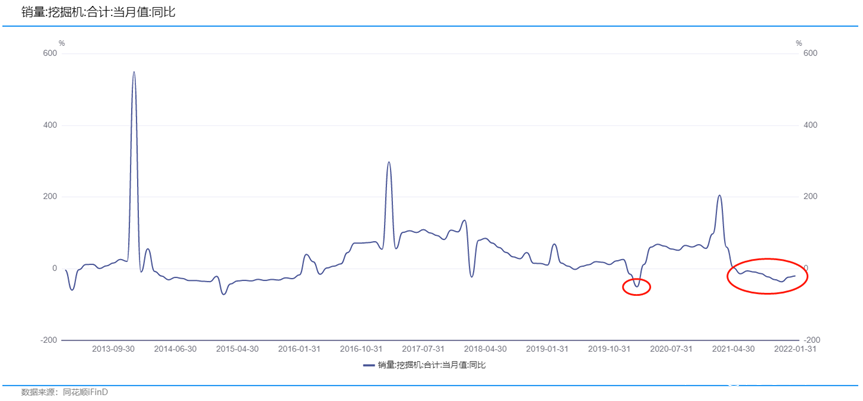Screen dimensions: 863x401
Task: Click the legend line color swatch
Action: click(369, 365)
